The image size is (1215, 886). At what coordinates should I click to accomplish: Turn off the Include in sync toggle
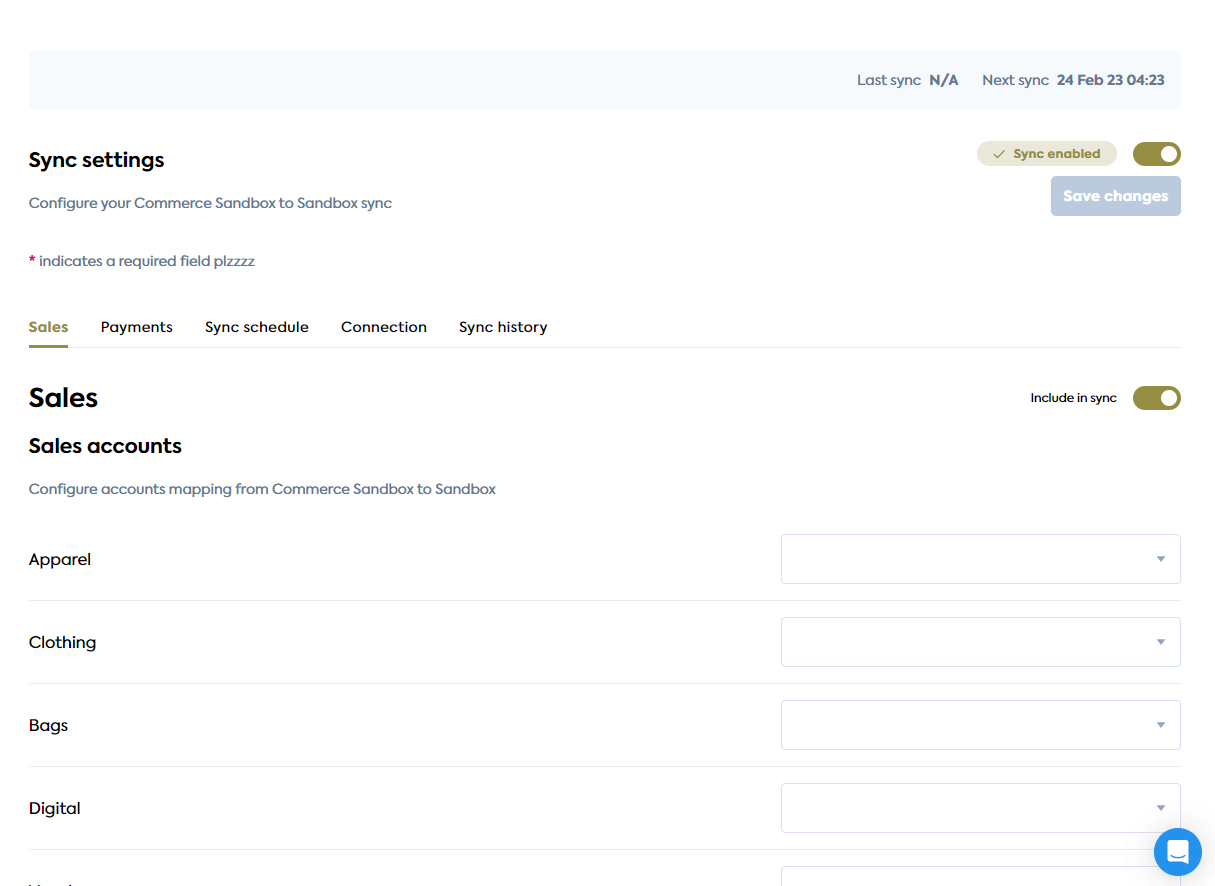[x=1156, y=398]
